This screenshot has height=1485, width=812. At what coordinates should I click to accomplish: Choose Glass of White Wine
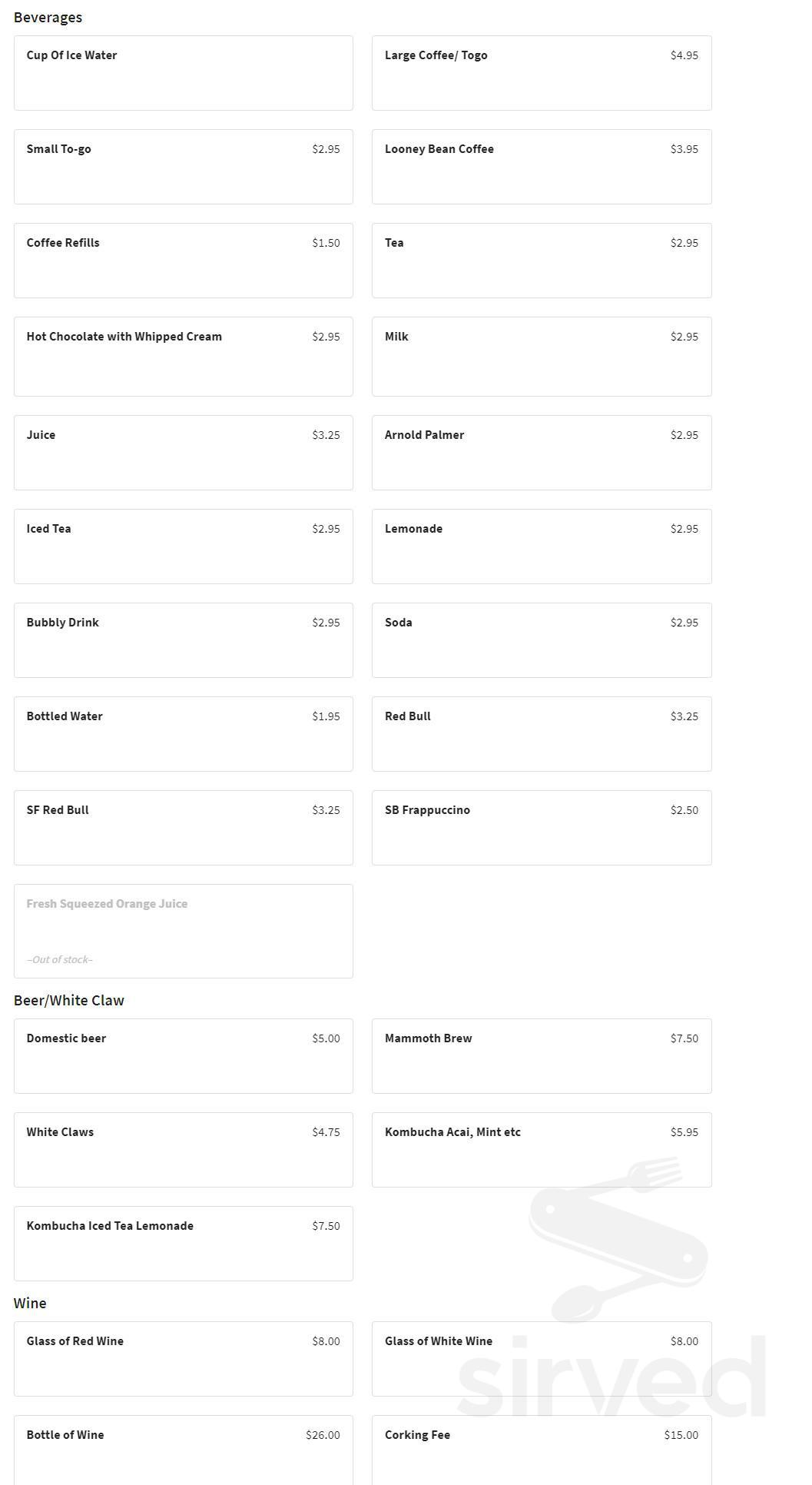pos(541,1359)
